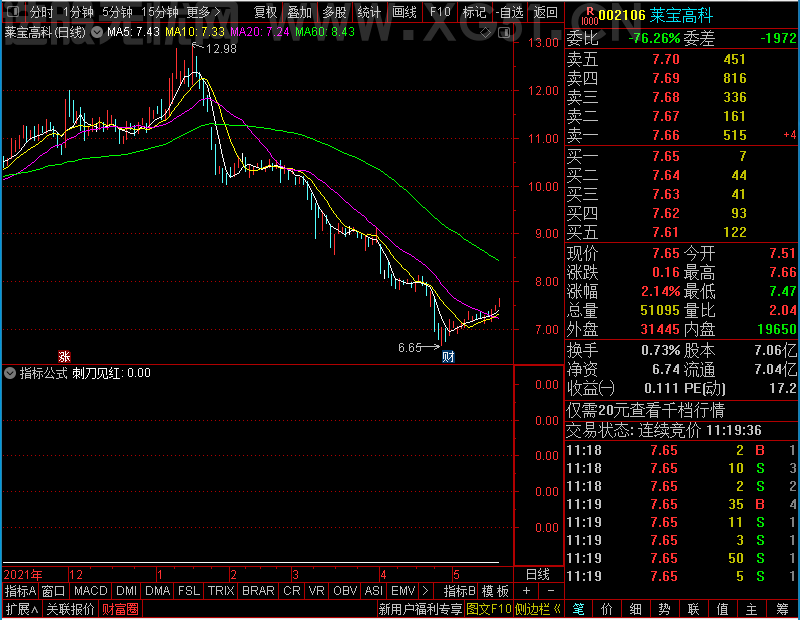Click the 返回 back button
The height and width of the screenshot is (620, 800).
point(545,12)
